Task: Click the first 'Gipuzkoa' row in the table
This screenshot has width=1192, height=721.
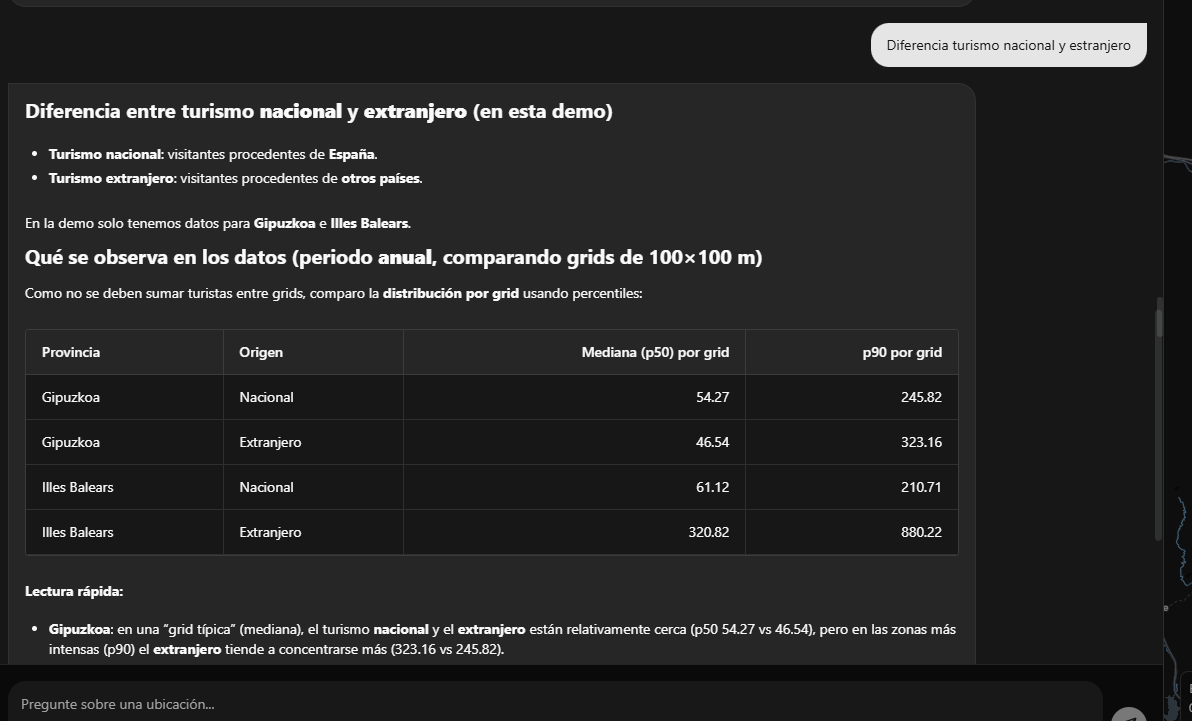Action: [x=71, y=397]
